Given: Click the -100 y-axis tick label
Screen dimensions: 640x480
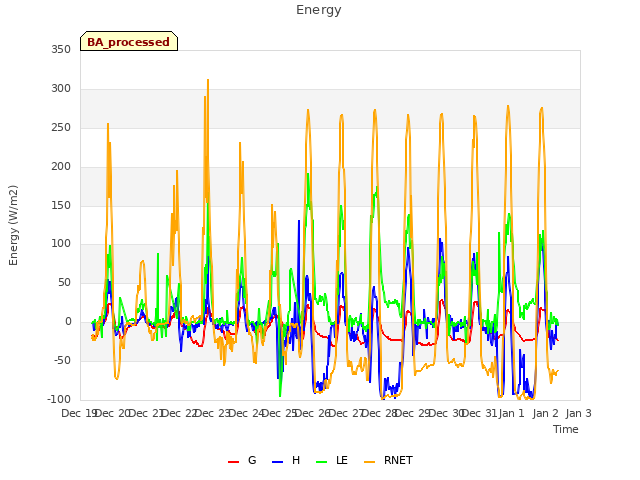Looking at the screenshot, I should 59,399.
